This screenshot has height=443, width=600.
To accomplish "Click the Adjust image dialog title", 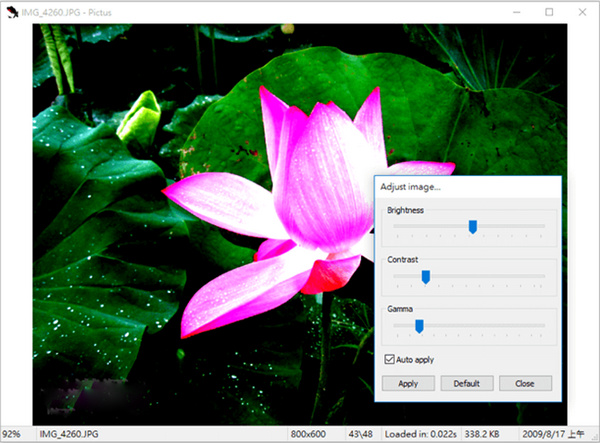I will tap(410, 187).
